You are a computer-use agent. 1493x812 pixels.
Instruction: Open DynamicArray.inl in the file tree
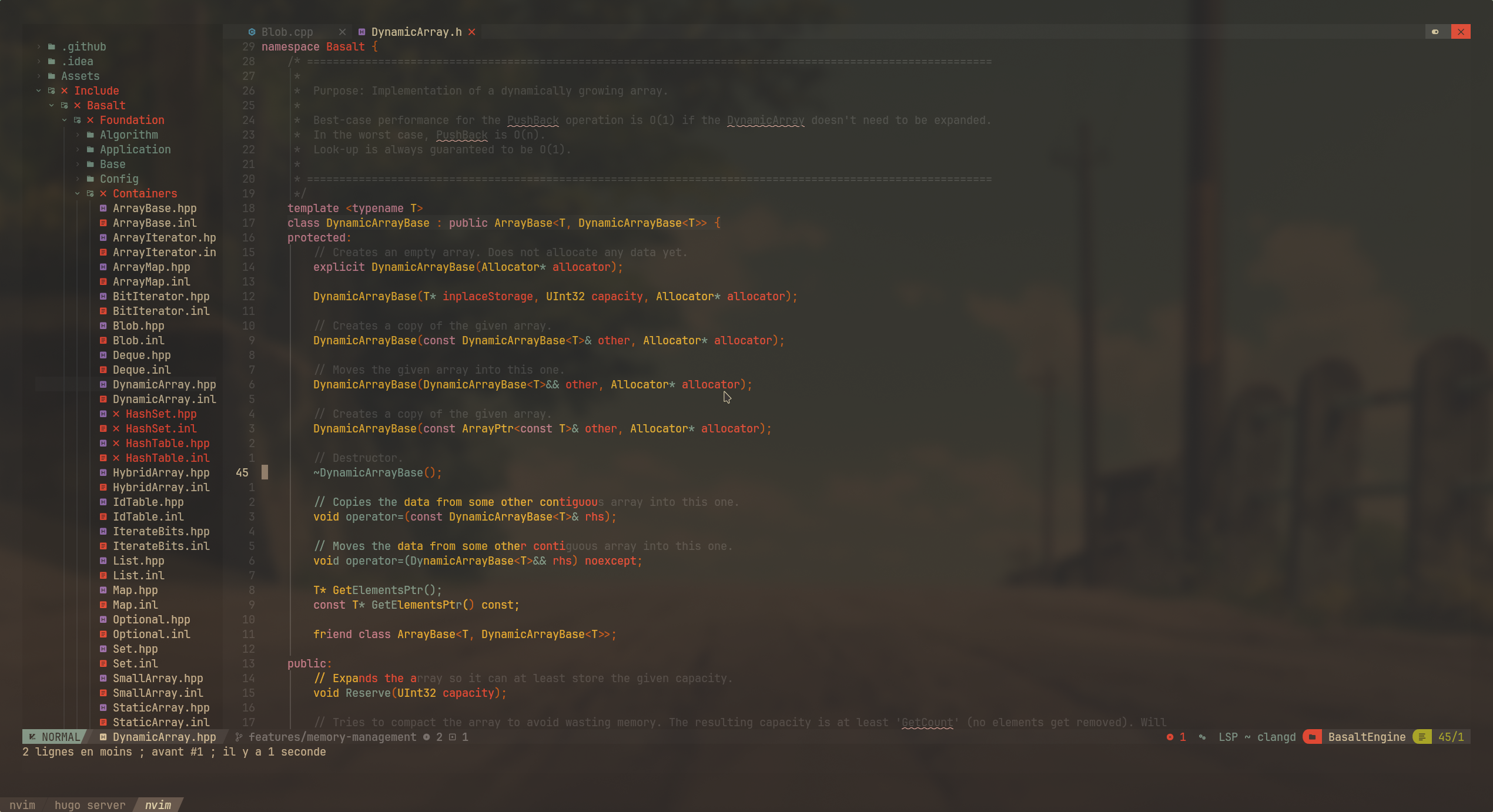(x=164, y=399)
